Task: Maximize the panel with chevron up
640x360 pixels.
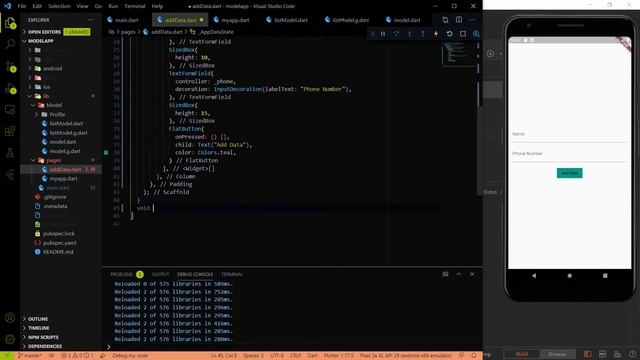Action: click(x=459, y=274)
